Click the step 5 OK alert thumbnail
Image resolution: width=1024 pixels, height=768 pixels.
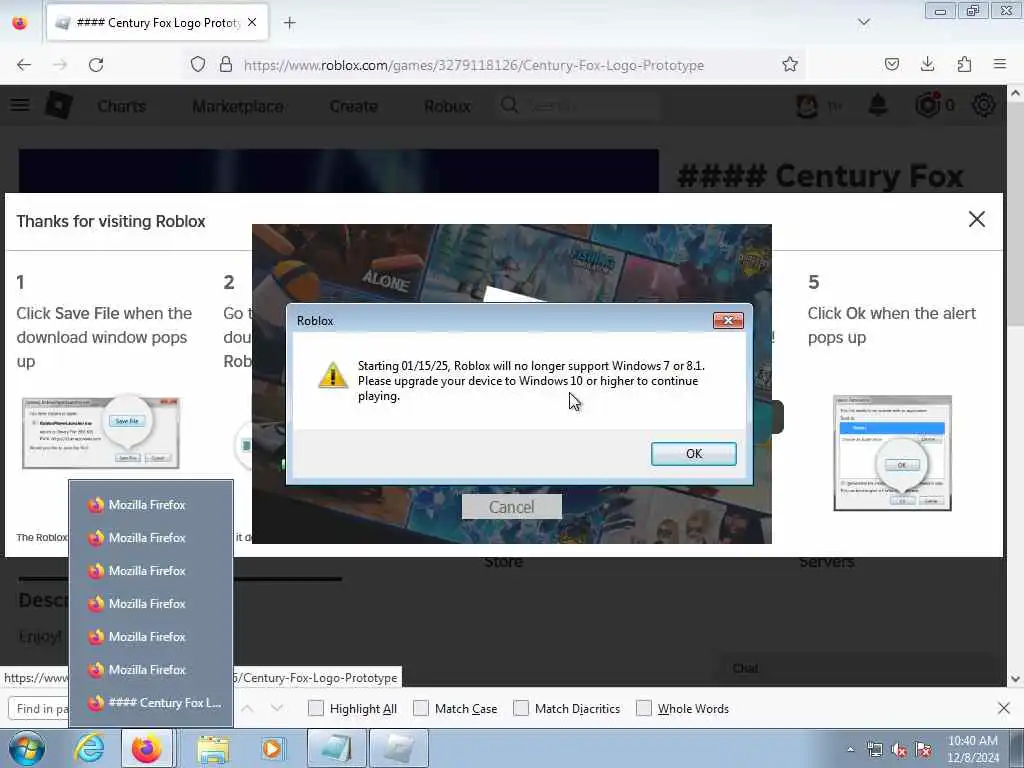(892, 453)
